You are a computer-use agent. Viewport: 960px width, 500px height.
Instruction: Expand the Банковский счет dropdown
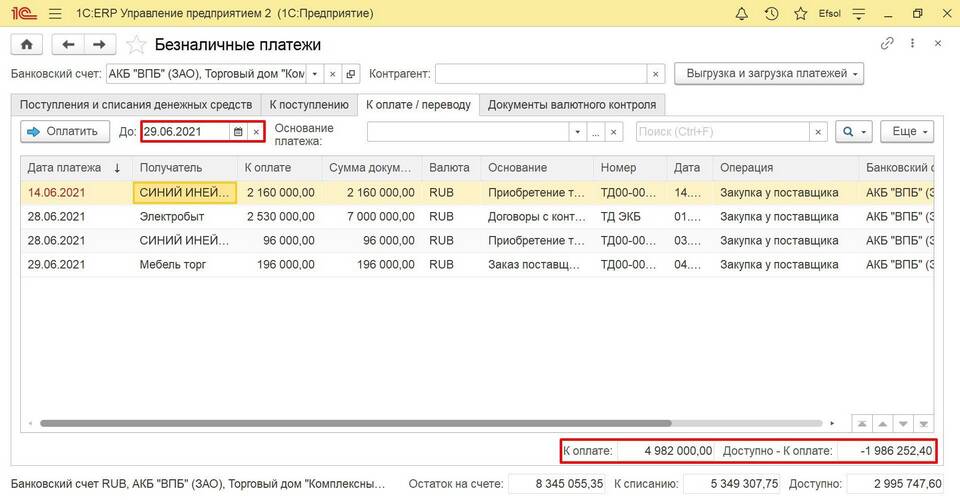coord(315,74)
